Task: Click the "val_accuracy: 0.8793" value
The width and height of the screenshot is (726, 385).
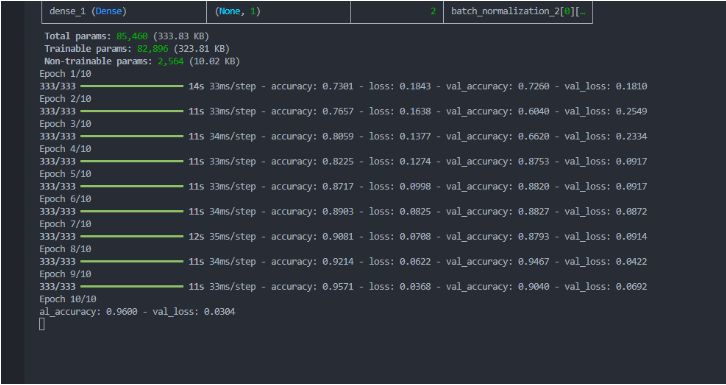Action: (498, 236)
